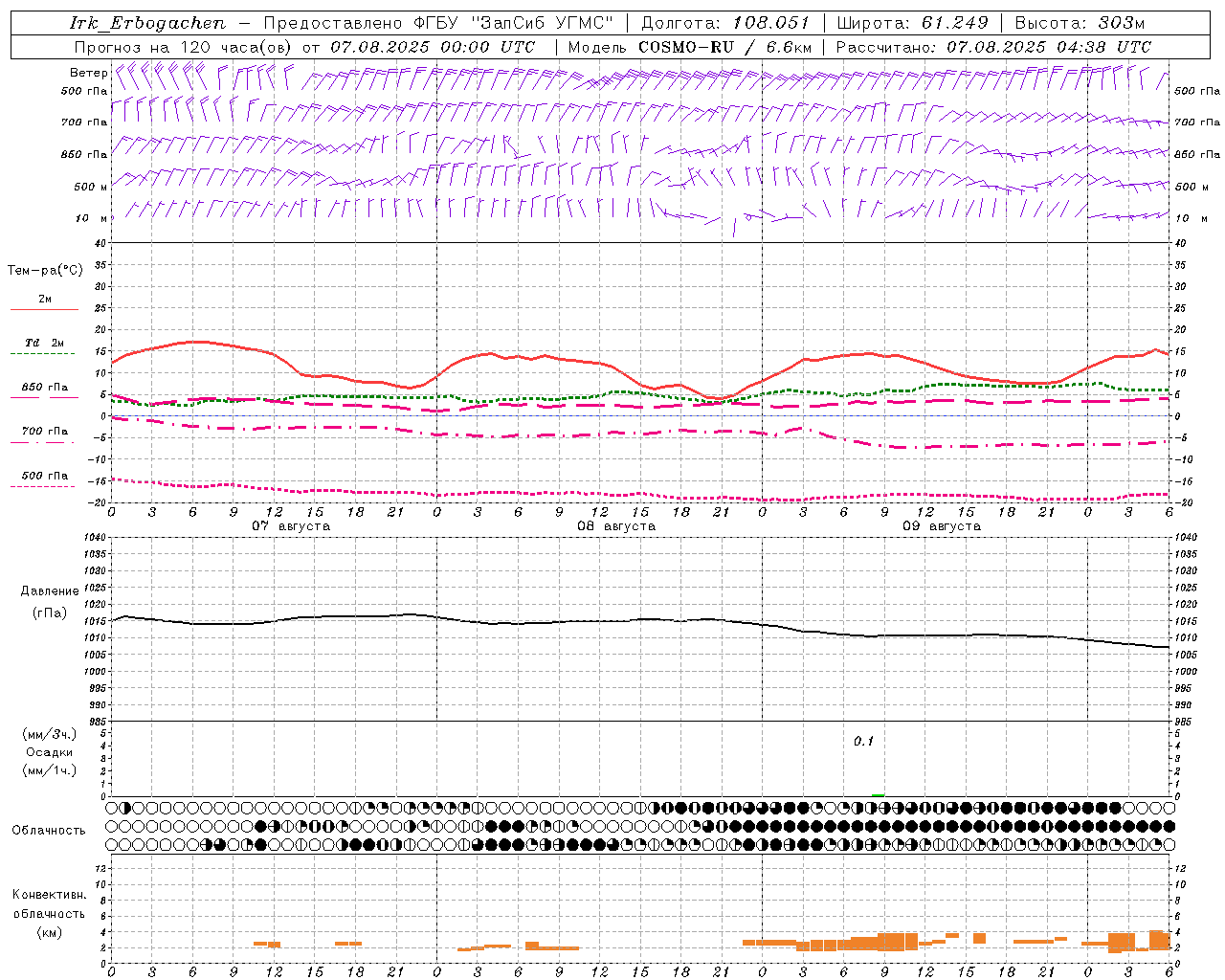
Task: Click the elevation value 'Высота: 303м'
Action: pyautogui.click(x=1080, y=23)
